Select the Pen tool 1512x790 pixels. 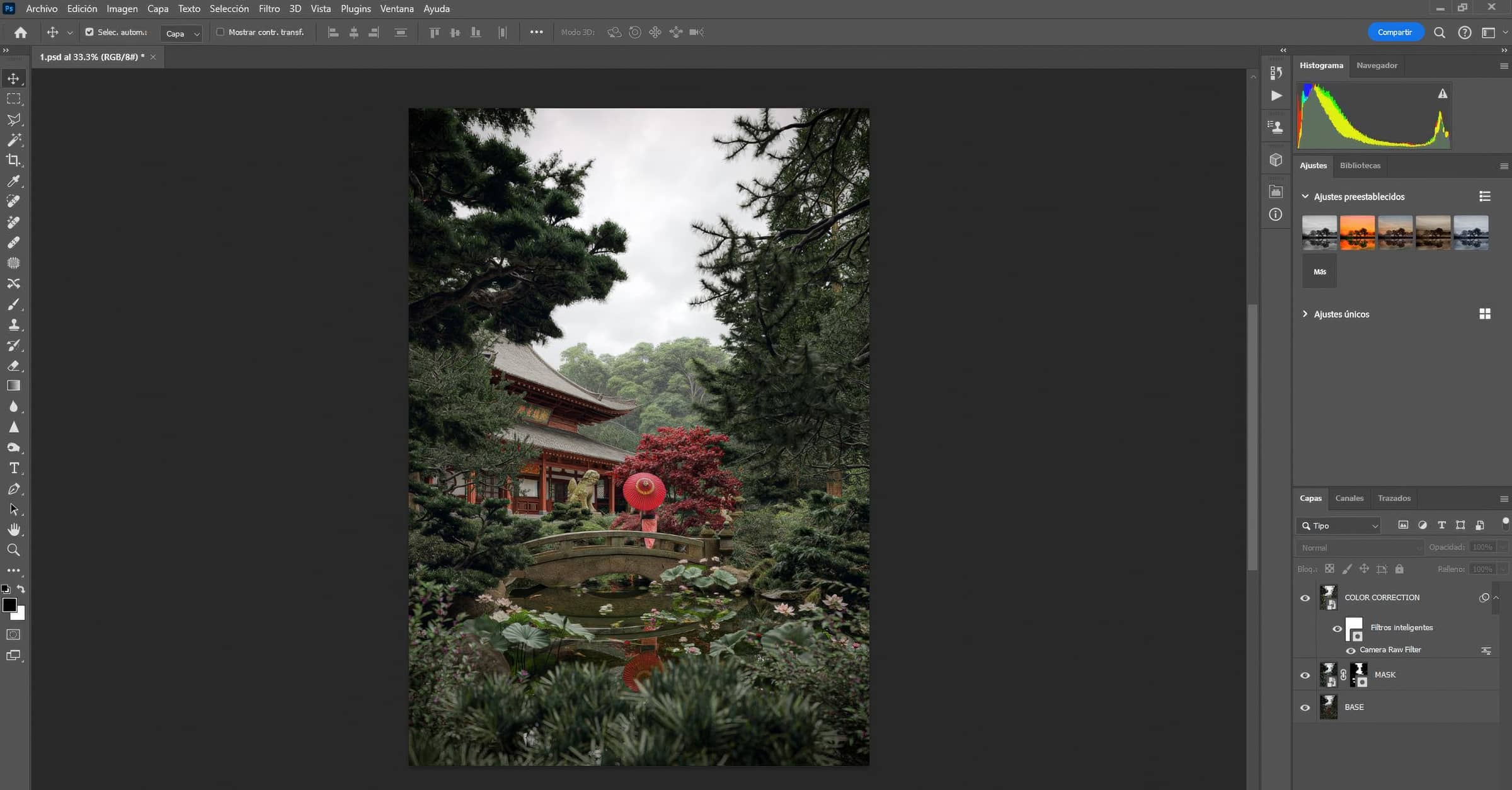(13, 489)
